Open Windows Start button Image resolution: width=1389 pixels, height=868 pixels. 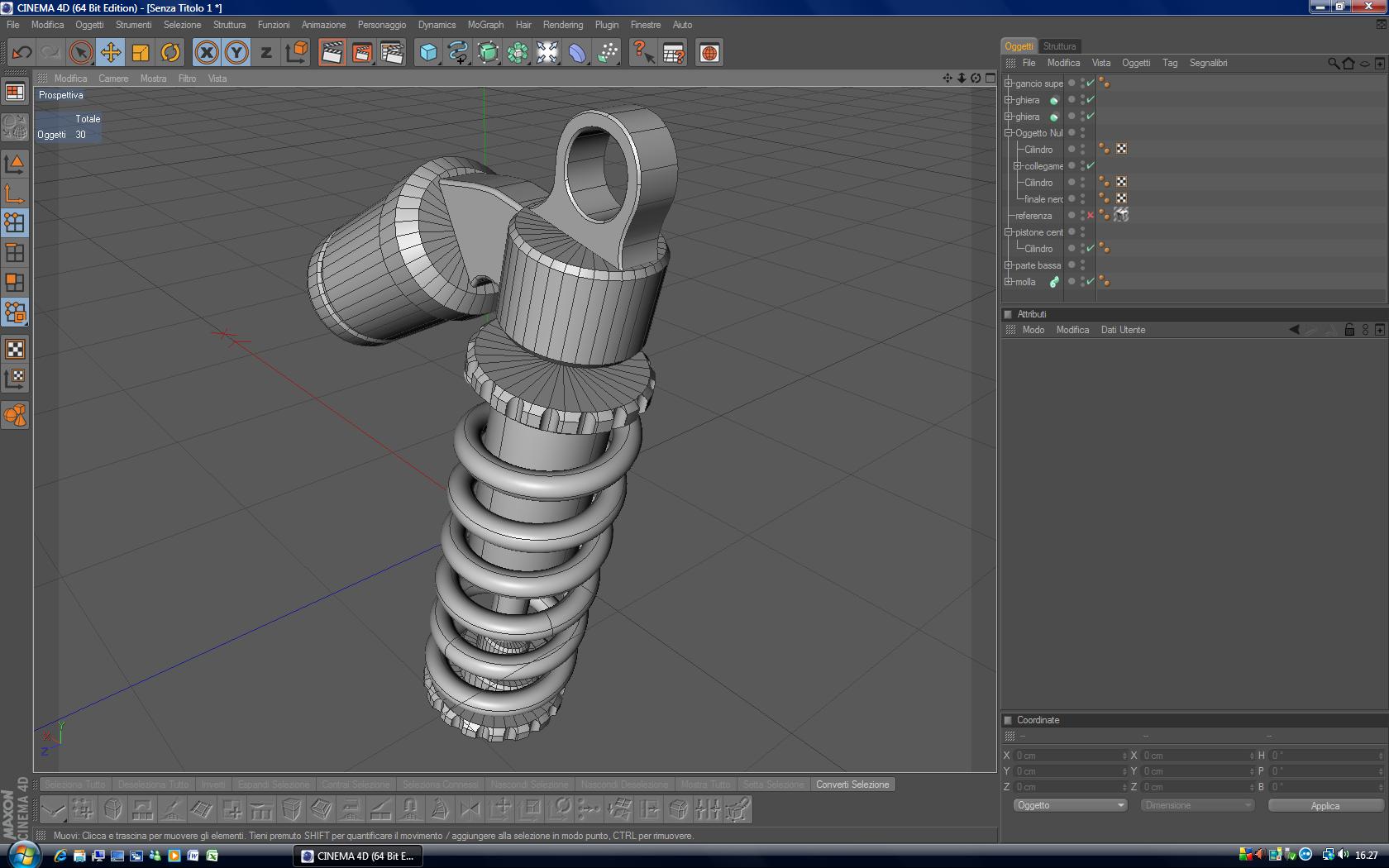click(23, 855)
